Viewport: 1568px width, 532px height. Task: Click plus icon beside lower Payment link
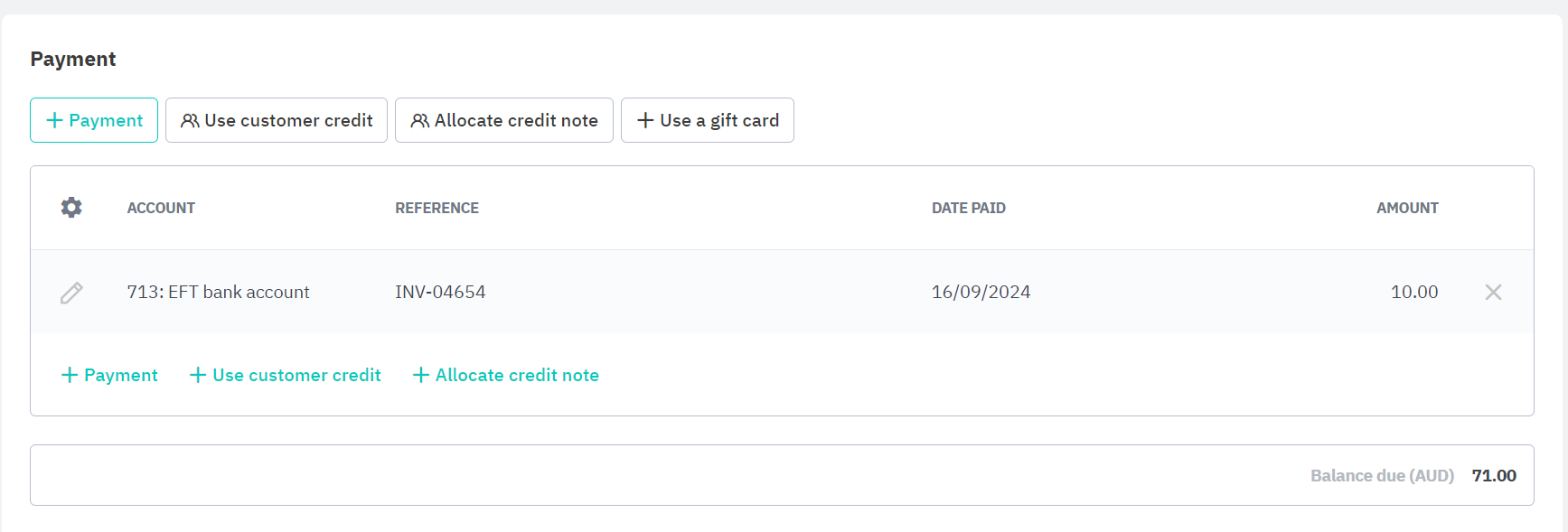(70, 375)
